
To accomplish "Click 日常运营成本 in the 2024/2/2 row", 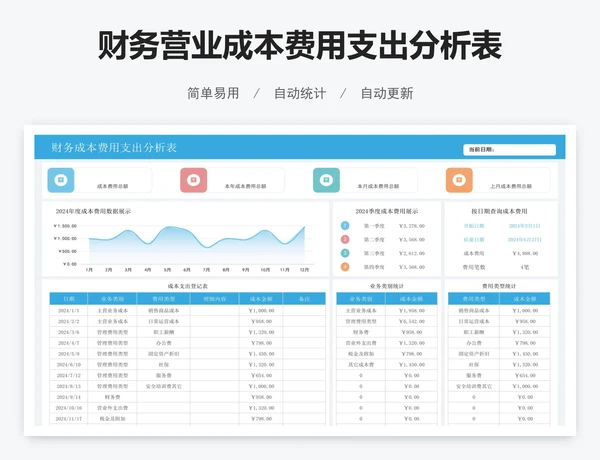I will click(164, 321).
